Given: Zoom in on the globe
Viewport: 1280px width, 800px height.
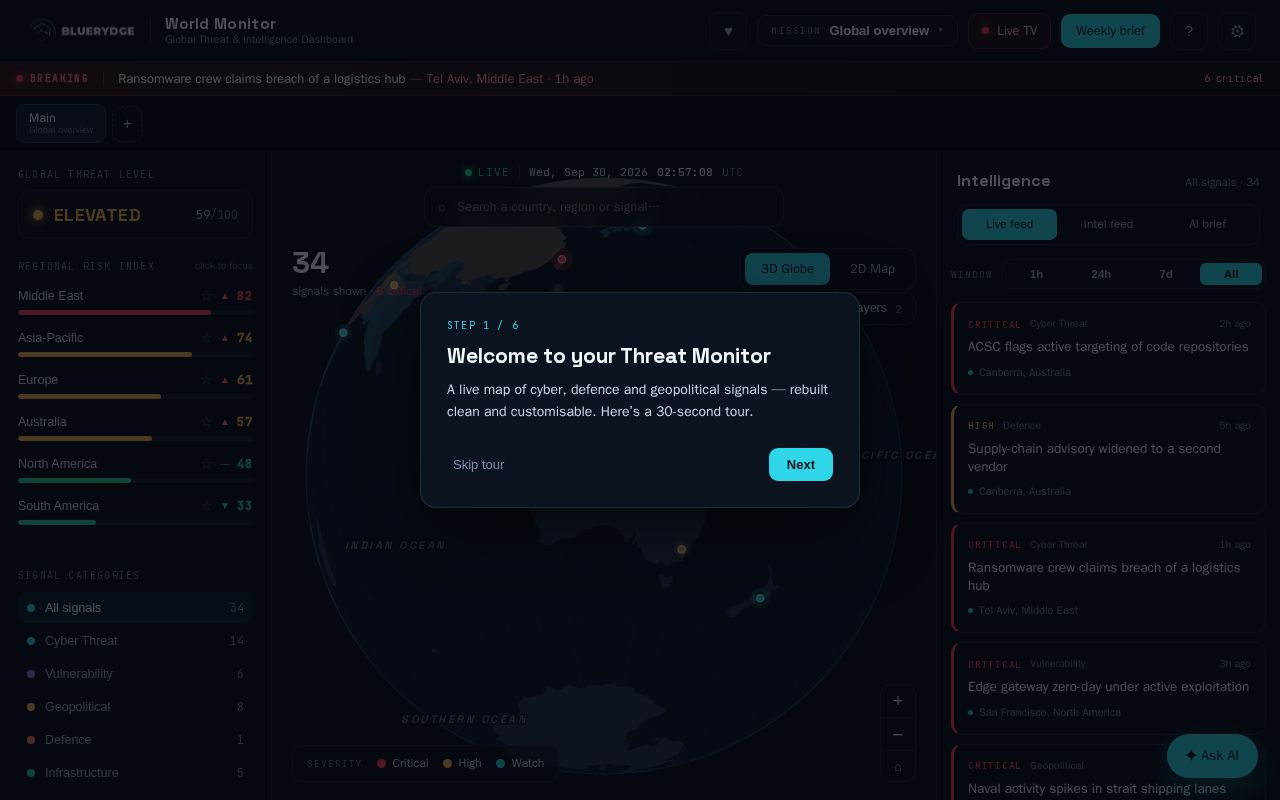Looking at the screenshot, I should click(897, 701).
